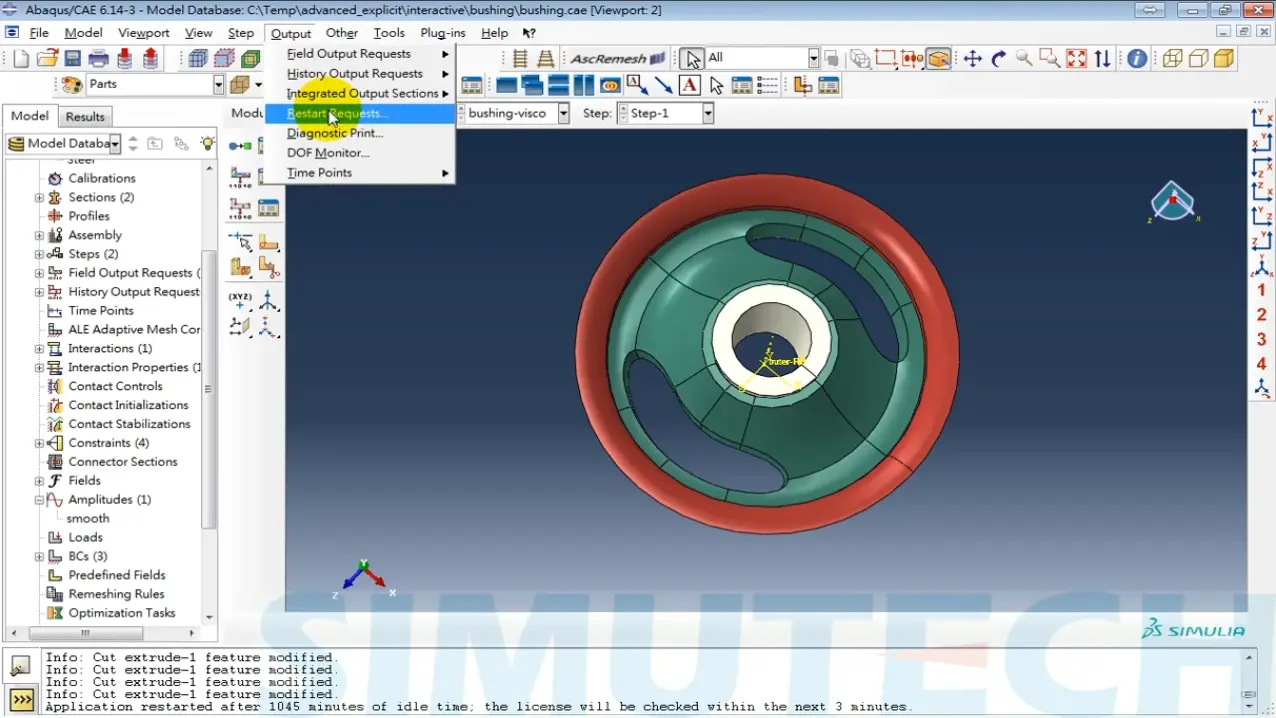Viewport: 1276px width, 718px height.
Task: Switch to hidden-line render style
Action: [1198, 59]
